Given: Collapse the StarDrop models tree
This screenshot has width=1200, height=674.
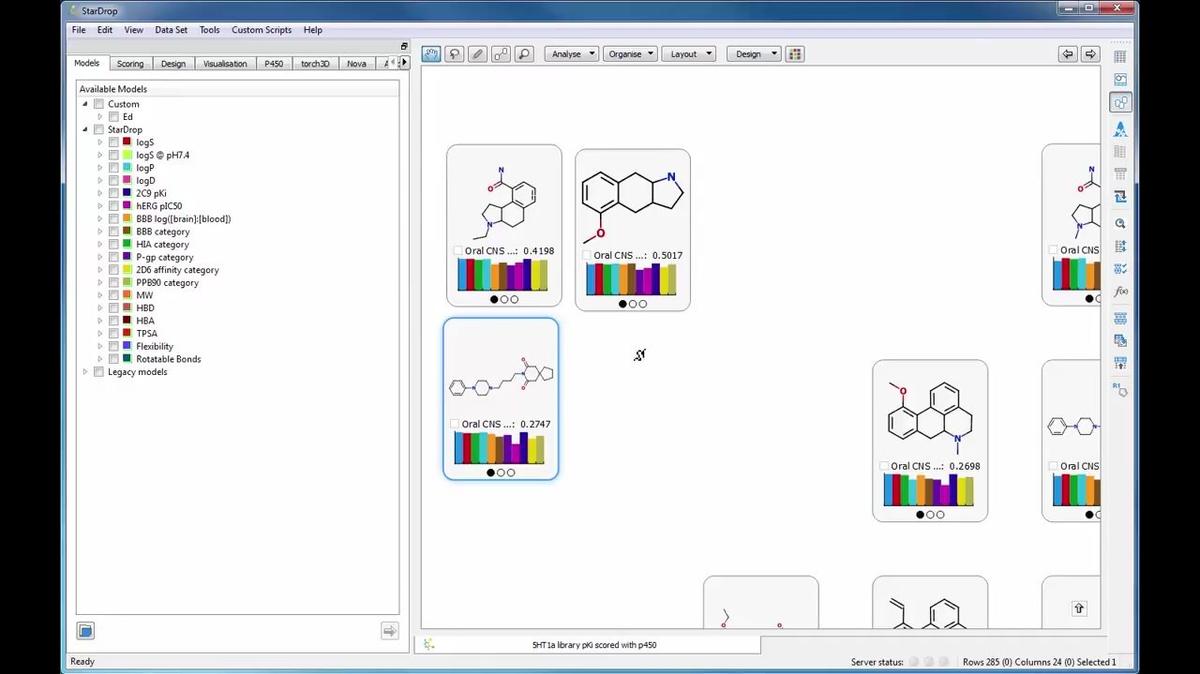Looking at the screenshot, I should tap(86, 129).
